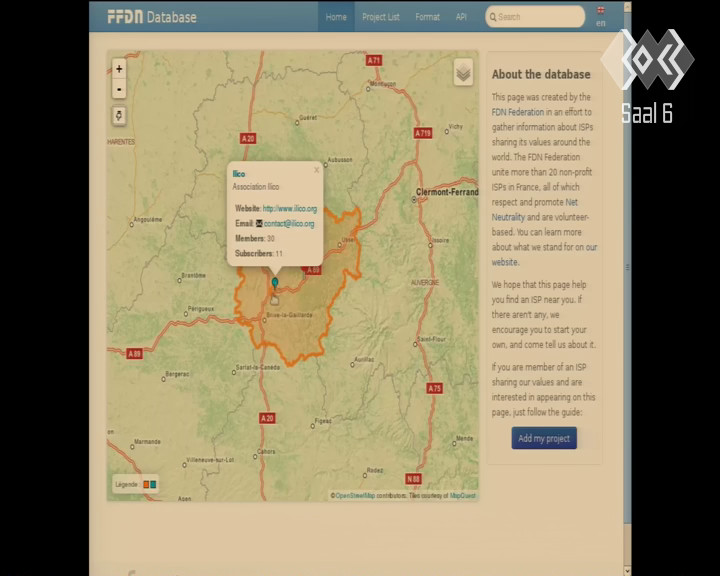The width and height of the screenshot is (720, 576).
Task: Click the orange legend swatch
Action: click(146, 484)
